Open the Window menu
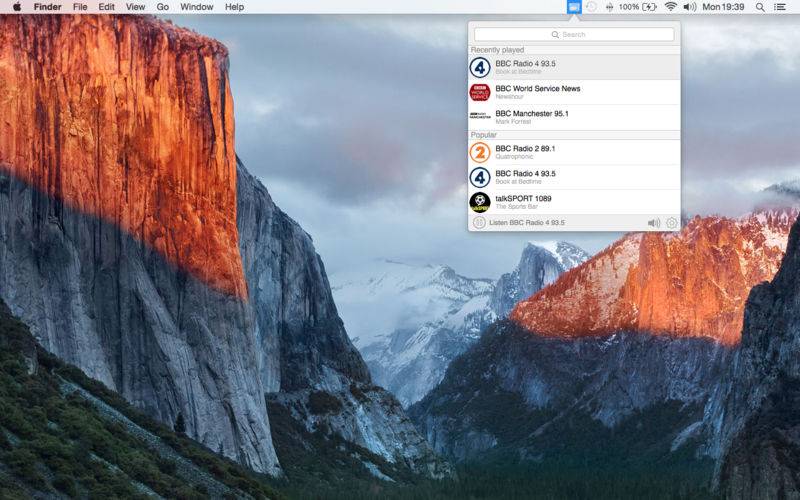The image size is (800, 500). pos(197,7)
